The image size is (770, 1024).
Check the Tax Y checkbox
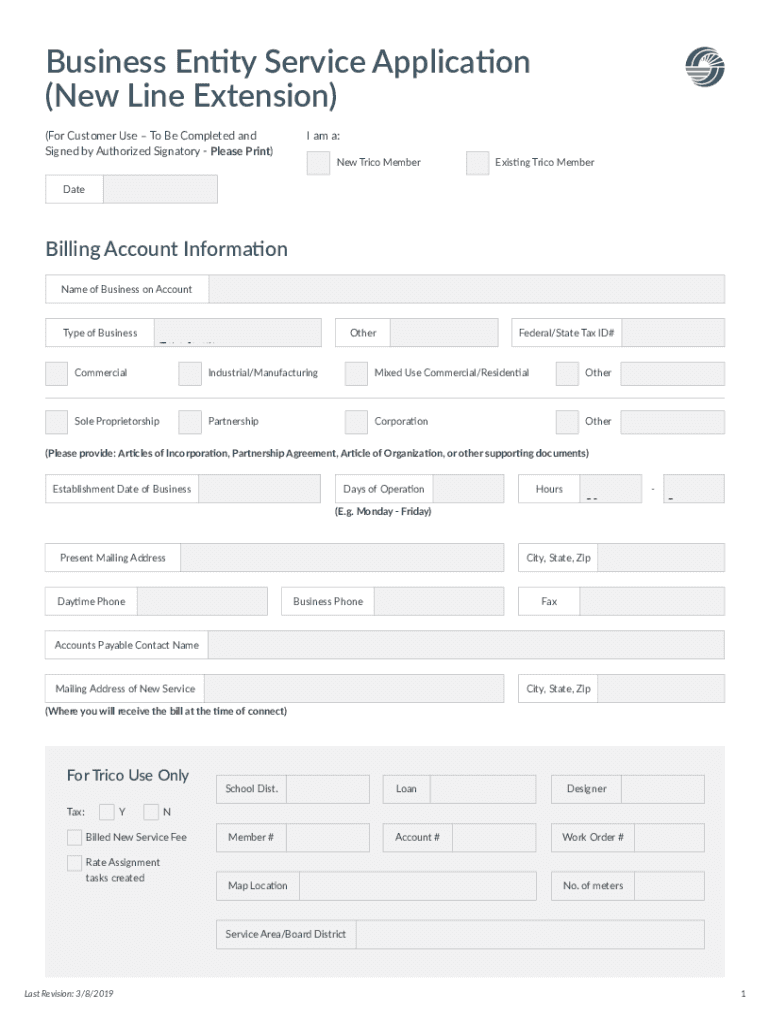[x=106, y=812]
